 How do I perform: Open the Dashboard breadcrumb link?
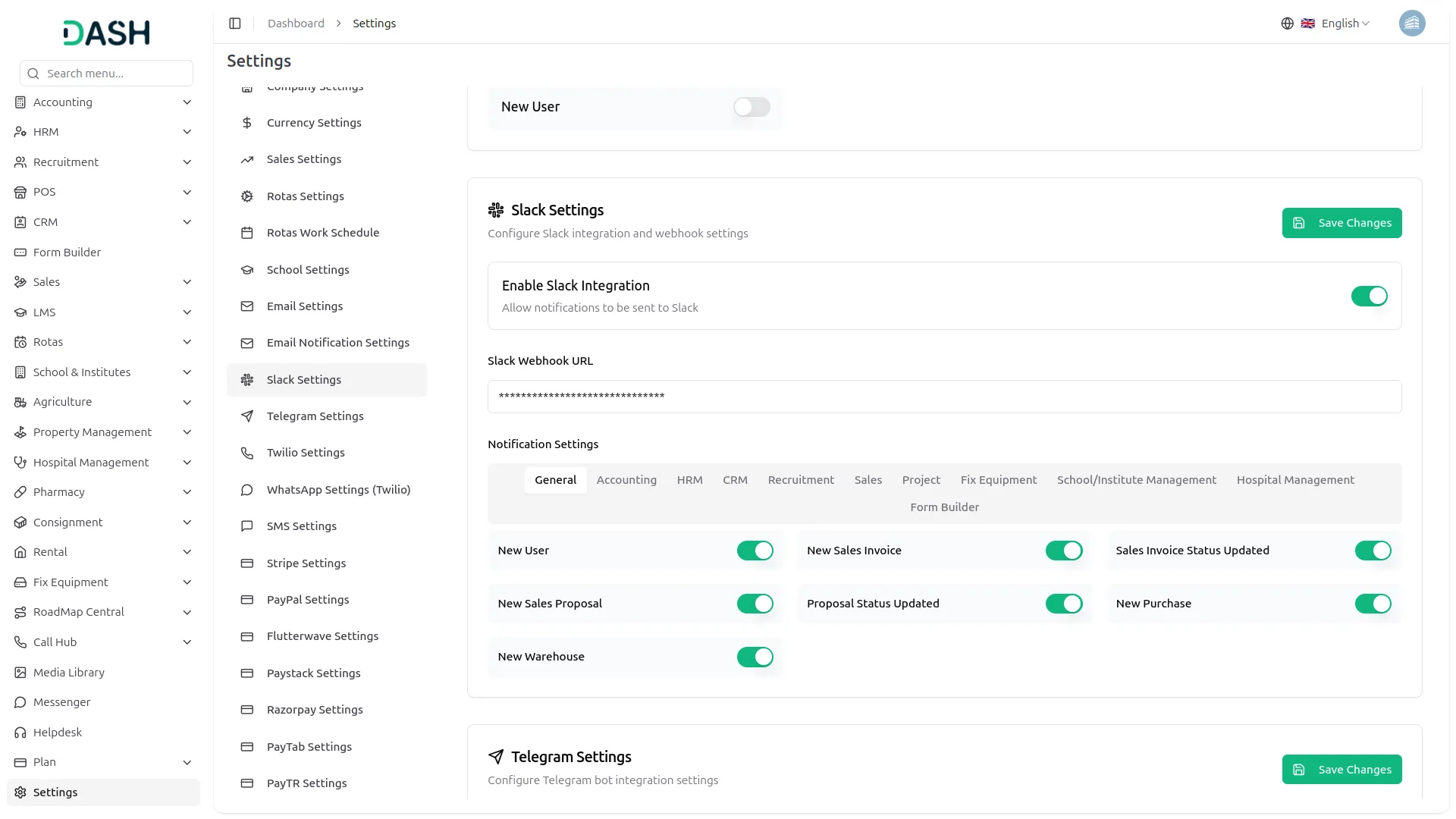click(x=295, y=23)
